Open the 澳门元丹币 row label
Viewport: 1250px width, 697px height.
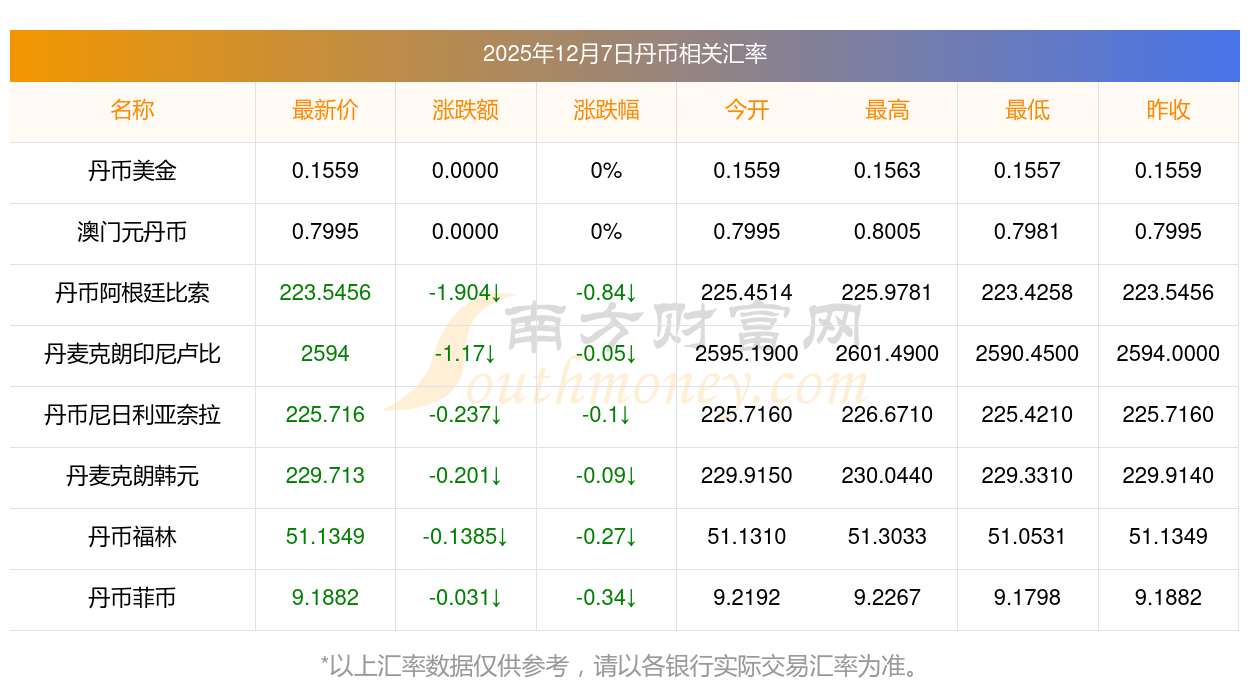click(x=132, y=232)
